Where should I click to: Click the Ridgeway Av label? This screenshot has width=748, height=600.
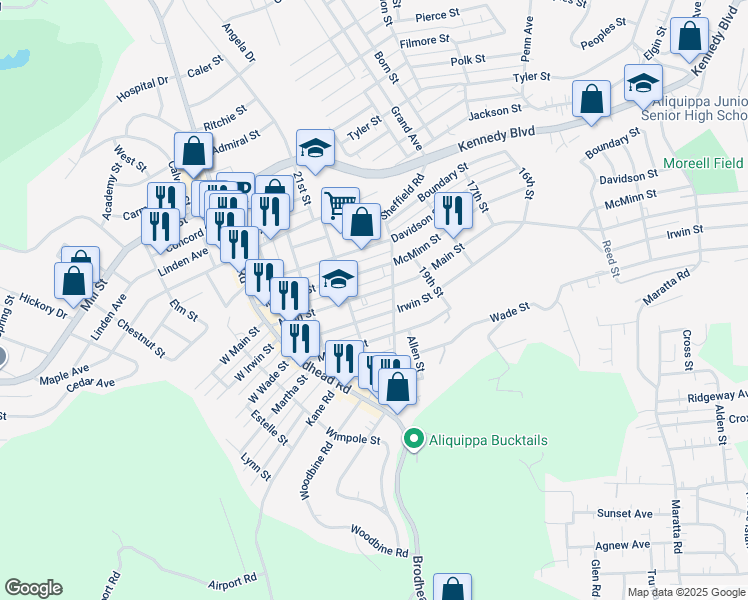coord(717,396)
